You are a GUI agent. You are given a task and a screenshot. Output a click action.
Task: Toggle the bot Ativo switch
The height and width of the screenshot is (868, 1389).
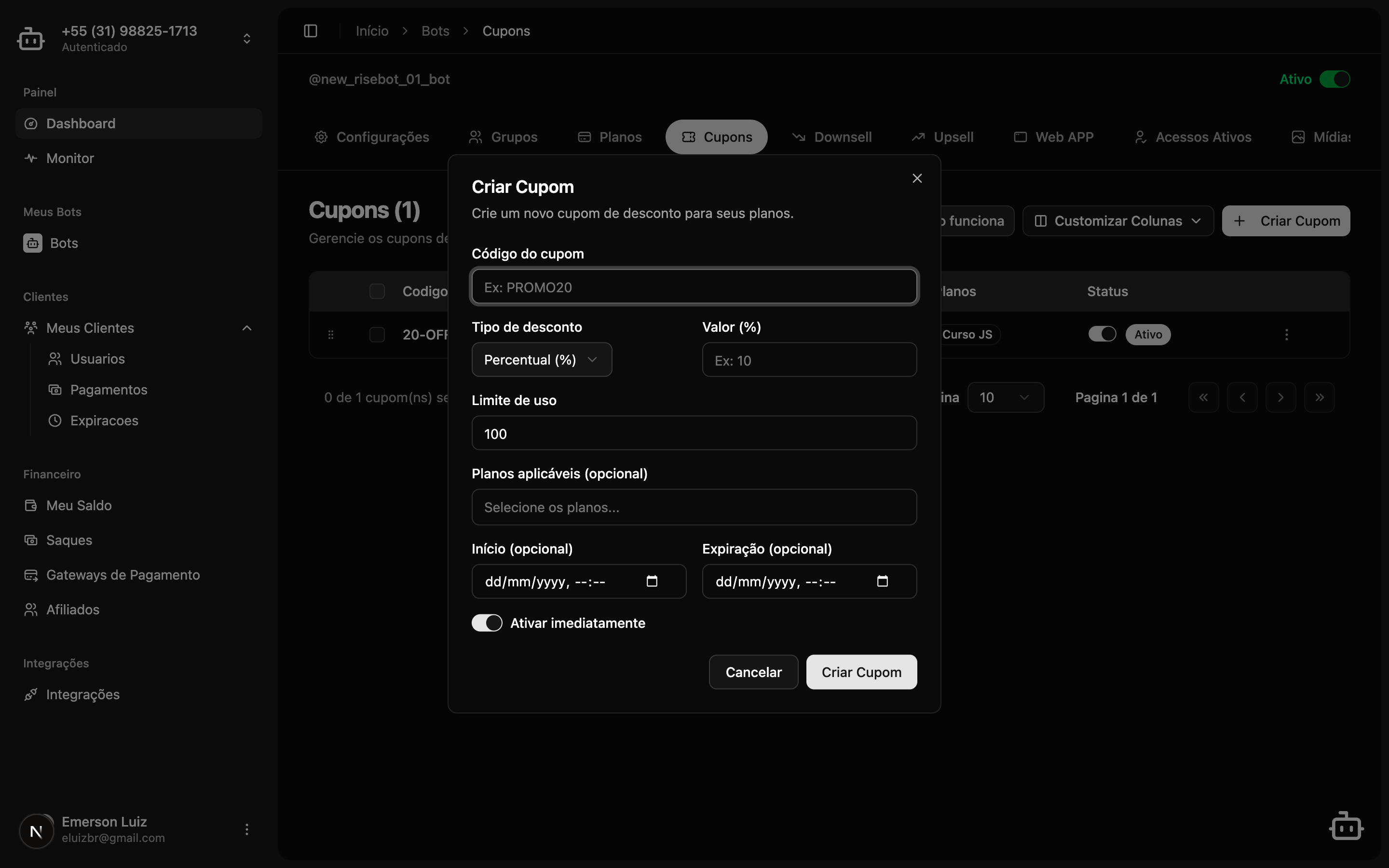(x=1335, y=79)
